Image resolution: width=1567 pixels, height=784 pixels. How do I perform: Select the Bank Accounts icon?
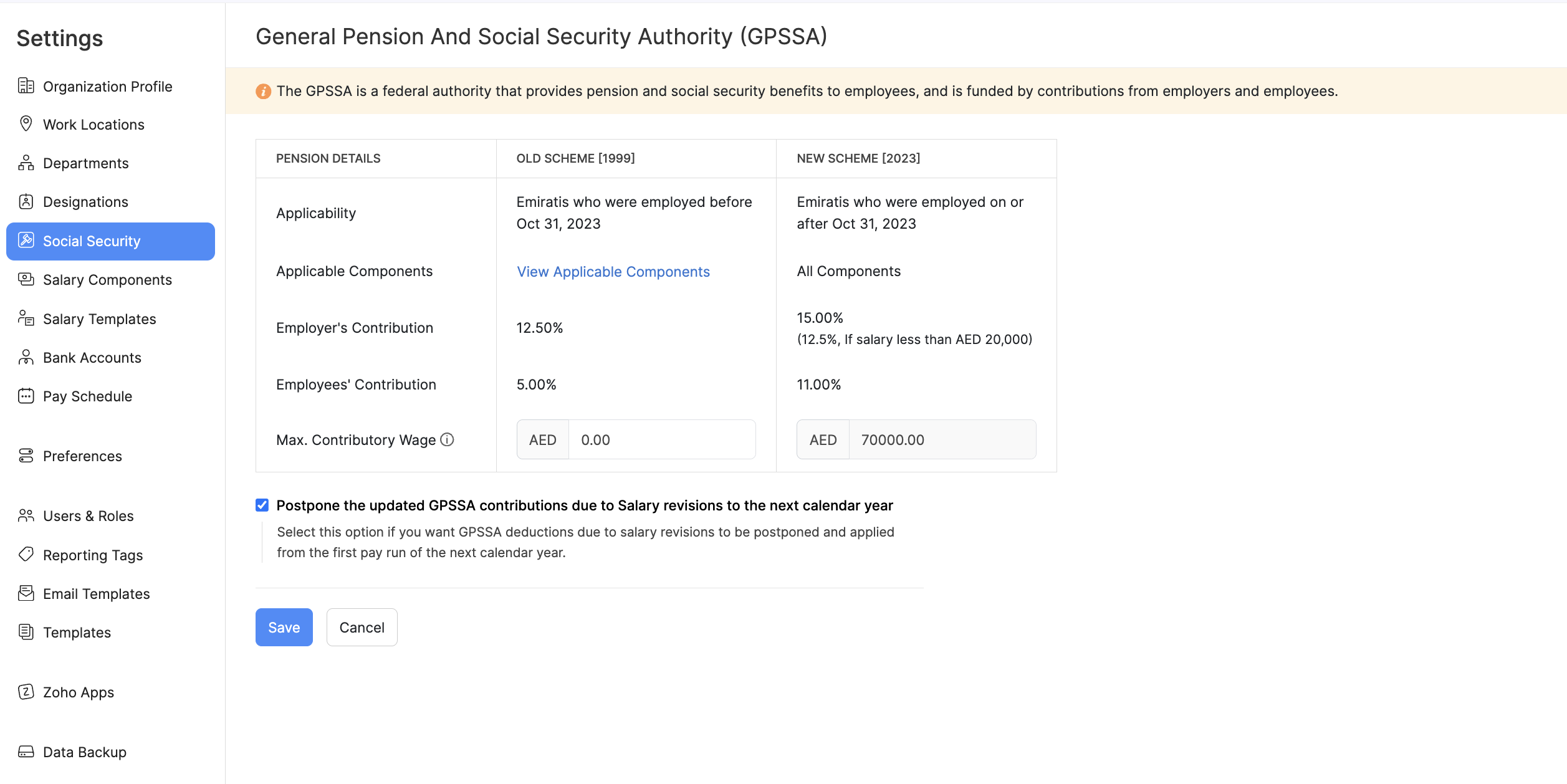[x=26, y=357]
